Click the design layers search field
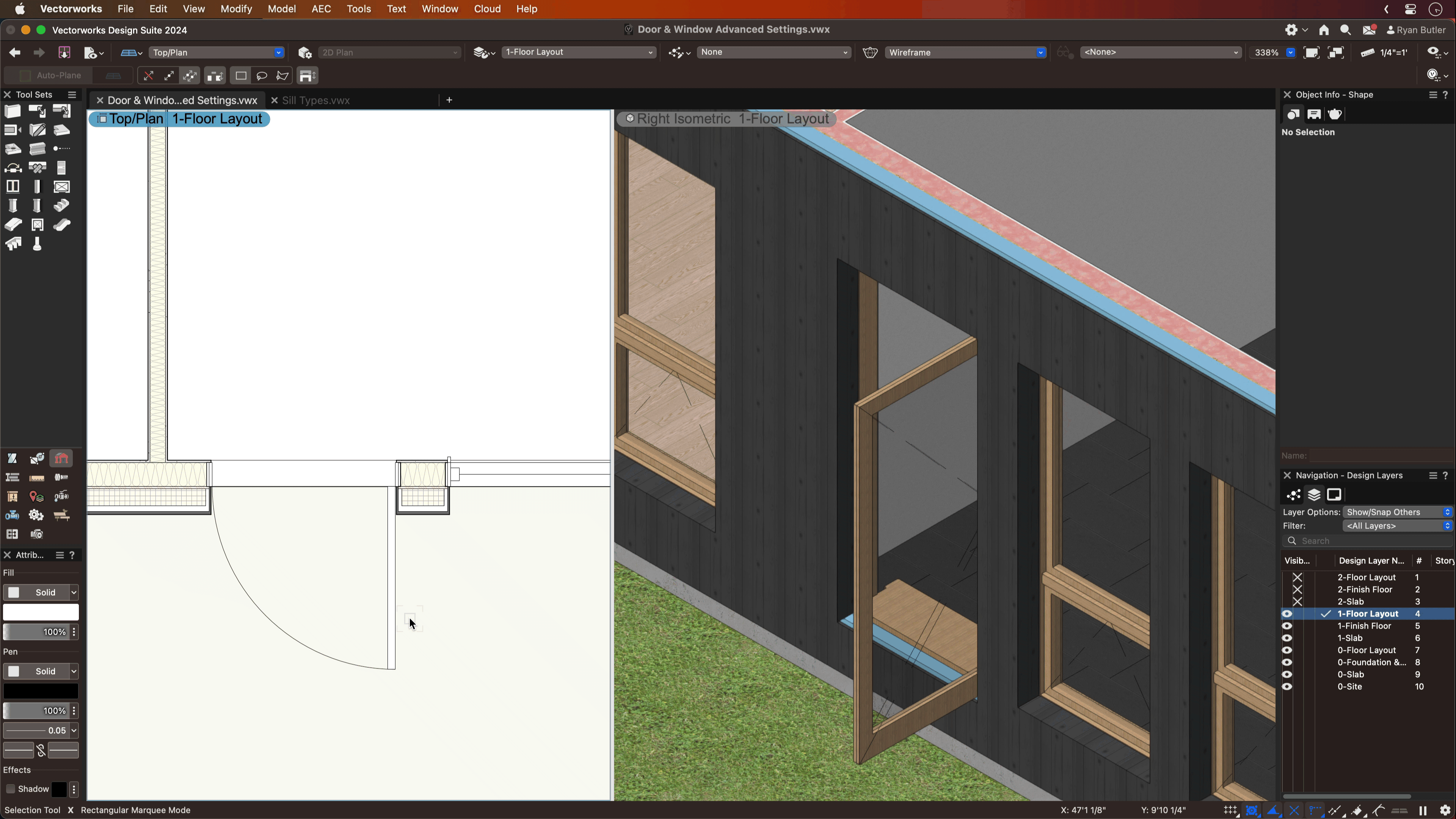The width and height of the screenshot is (1456, 819). (x=1368, y=541)
